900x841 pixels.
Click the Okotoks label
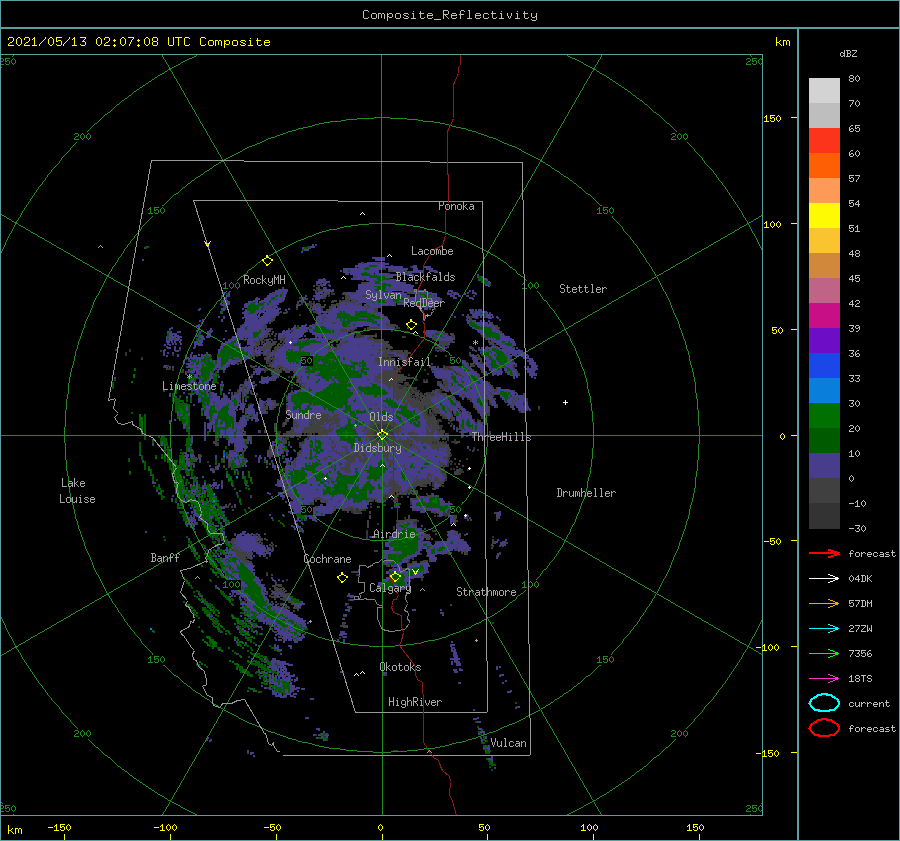(x=400, y=667)
